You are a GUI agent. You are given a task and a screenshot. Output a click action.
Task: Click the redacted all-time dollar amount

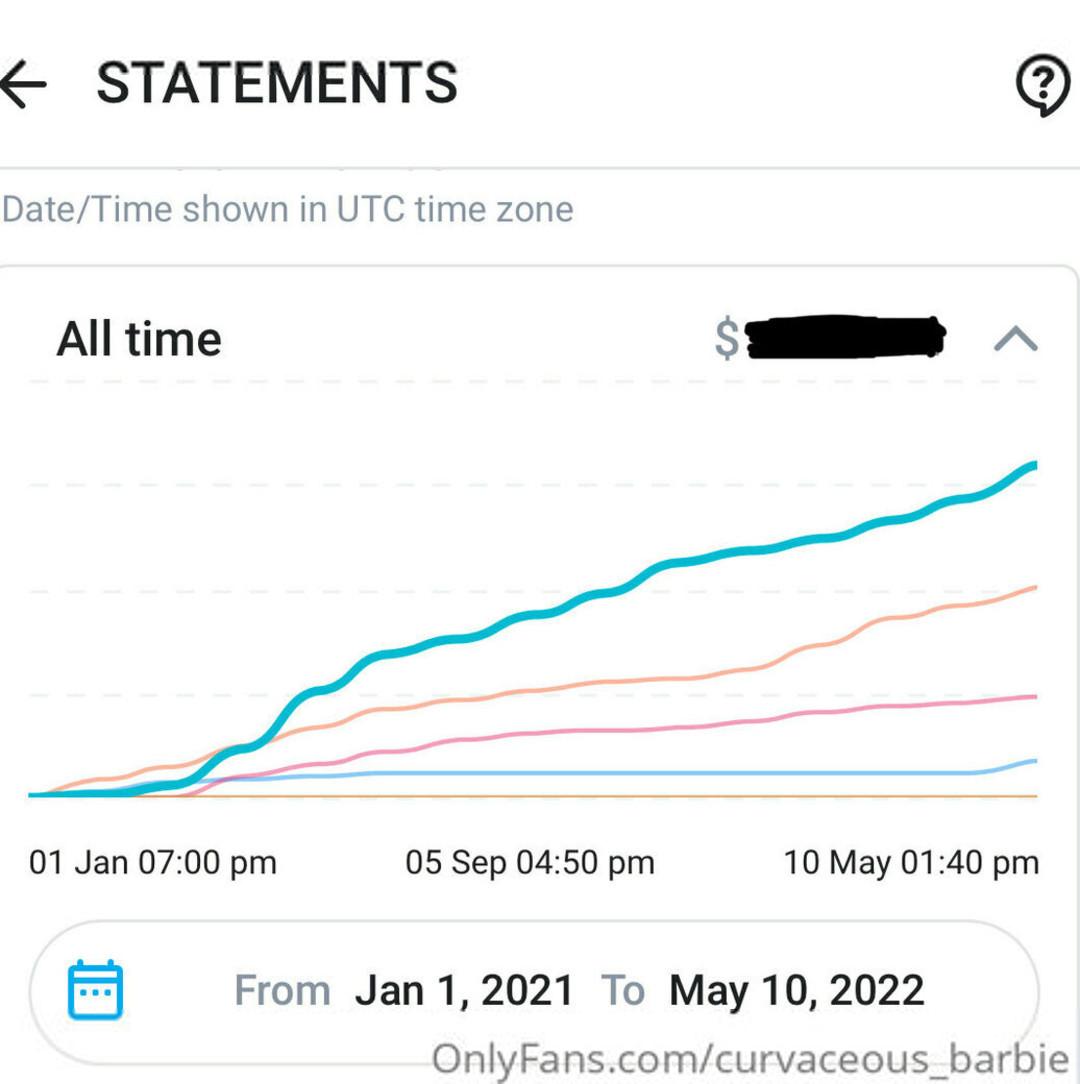(x=845, y=337)
